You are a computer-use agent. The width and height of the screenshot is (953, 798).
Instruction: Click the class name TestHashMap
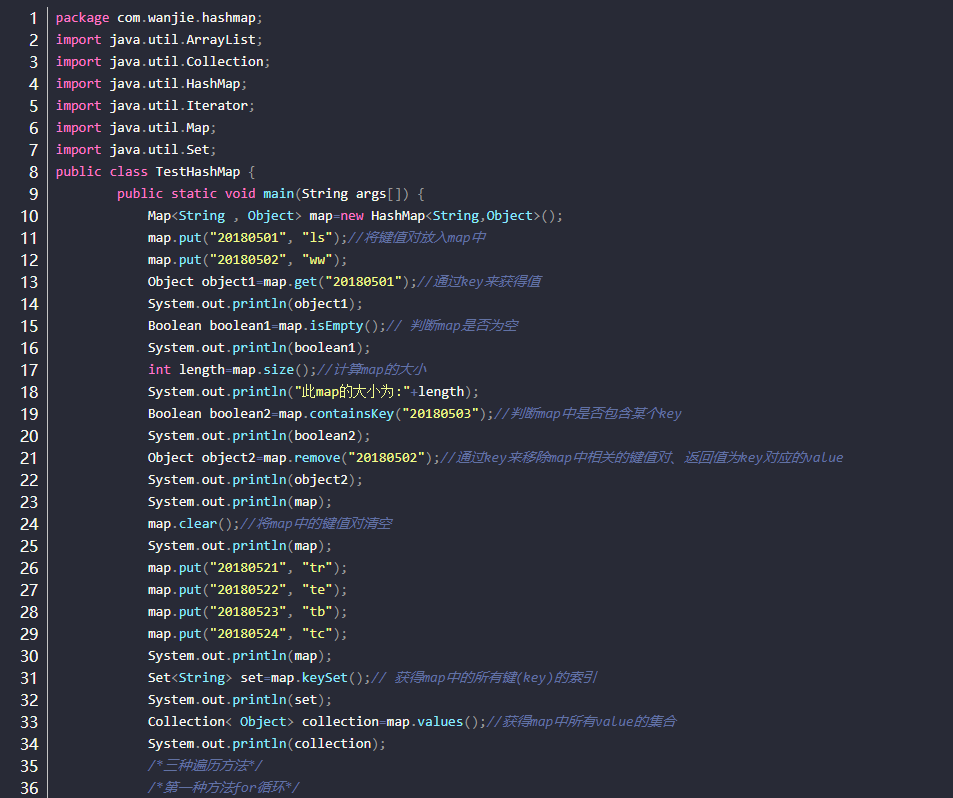[198, 172]
